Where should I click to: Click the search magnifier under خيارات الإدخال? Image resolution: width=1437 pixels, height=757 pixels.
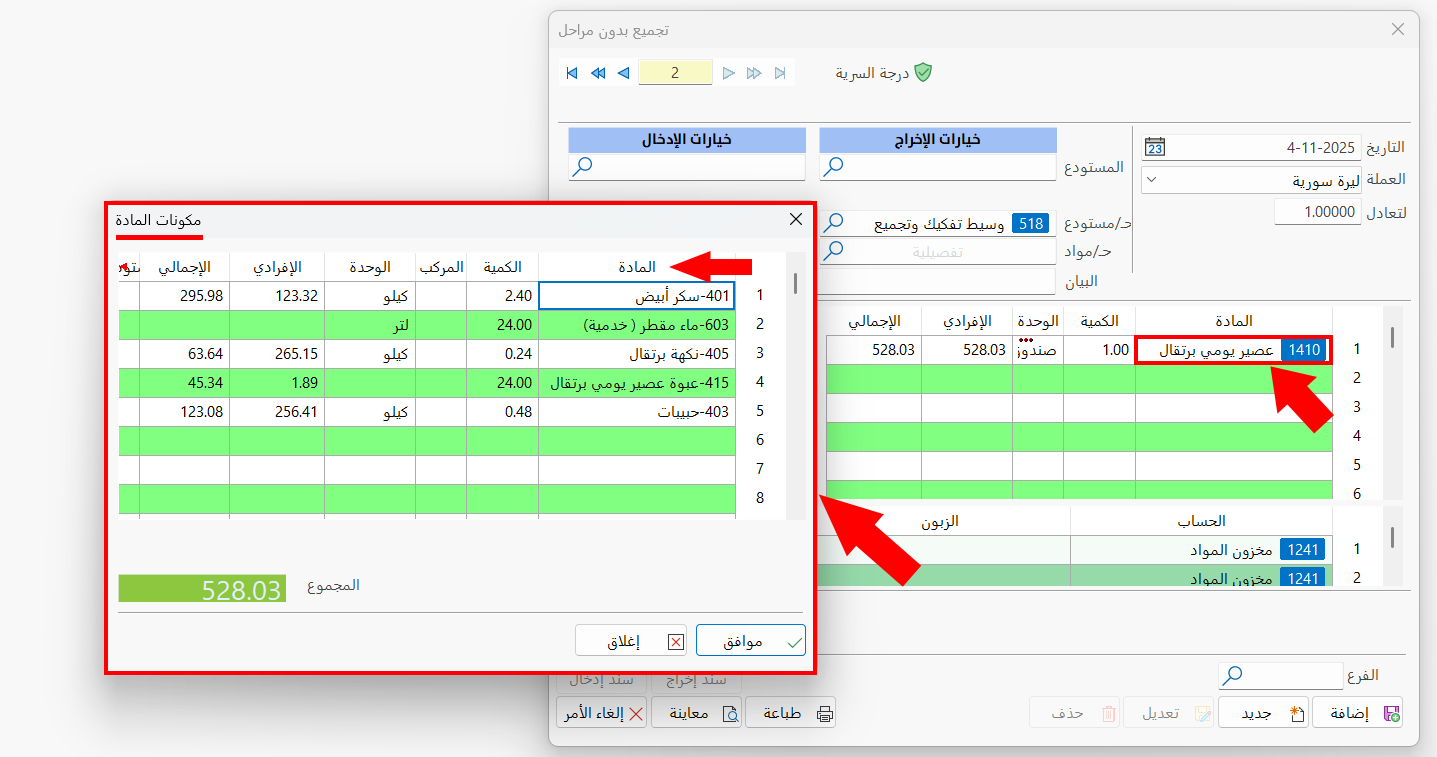(x=583, y=166)
